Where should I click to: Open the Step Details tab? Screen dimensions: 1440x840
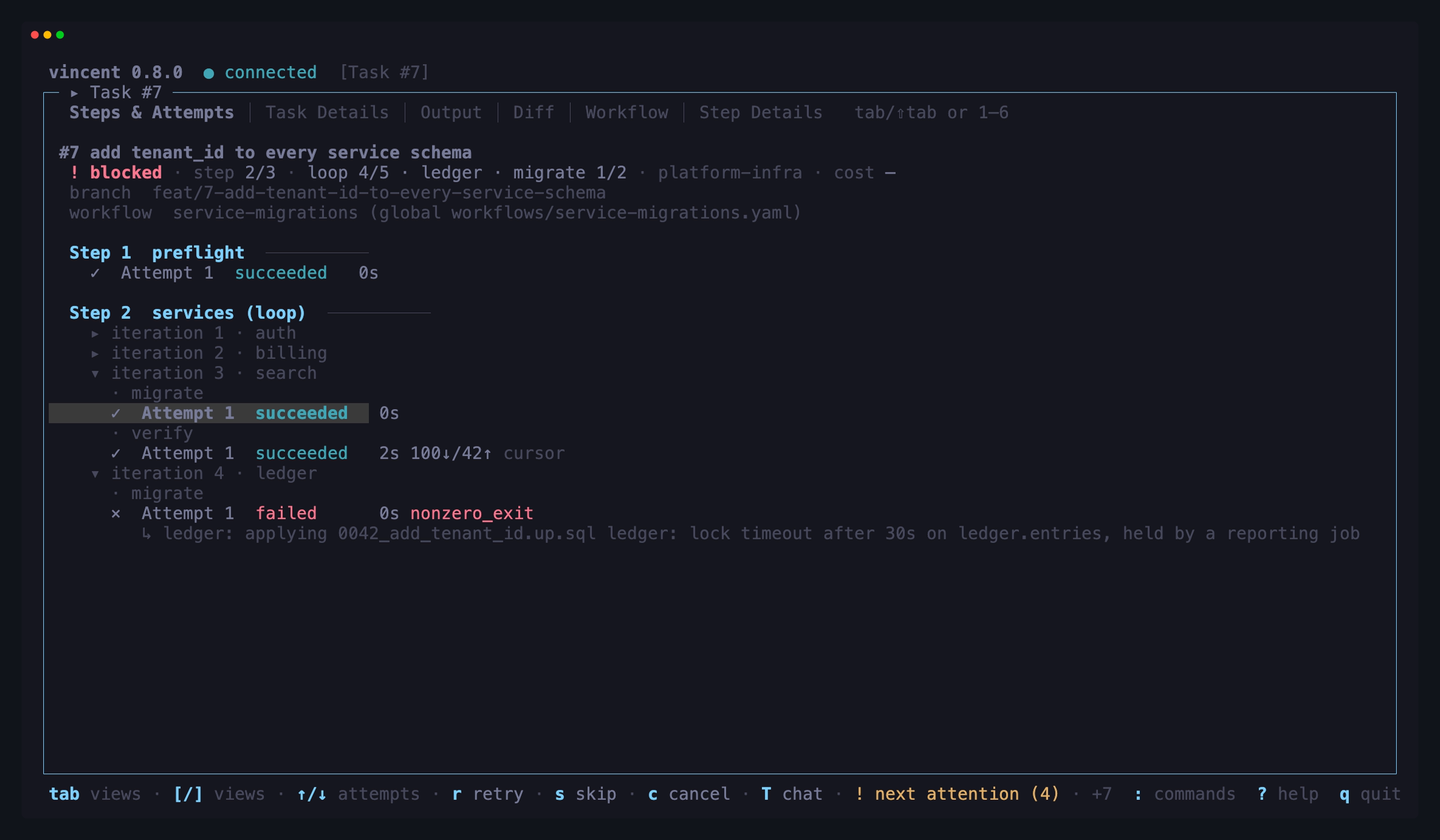click(760, 113)
